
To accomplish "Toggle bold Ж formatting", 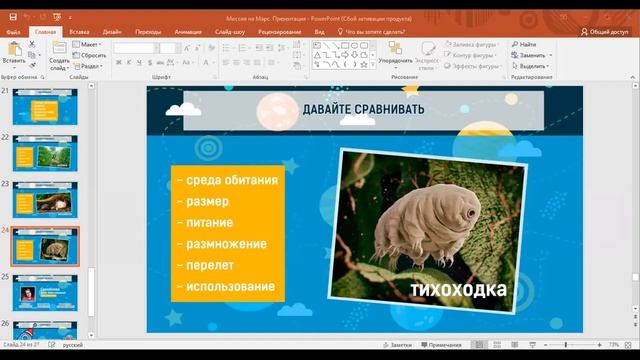I will click(119, 62).
